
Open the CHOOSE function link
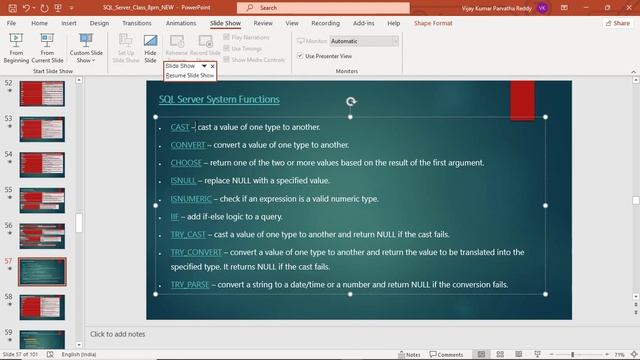186,163
